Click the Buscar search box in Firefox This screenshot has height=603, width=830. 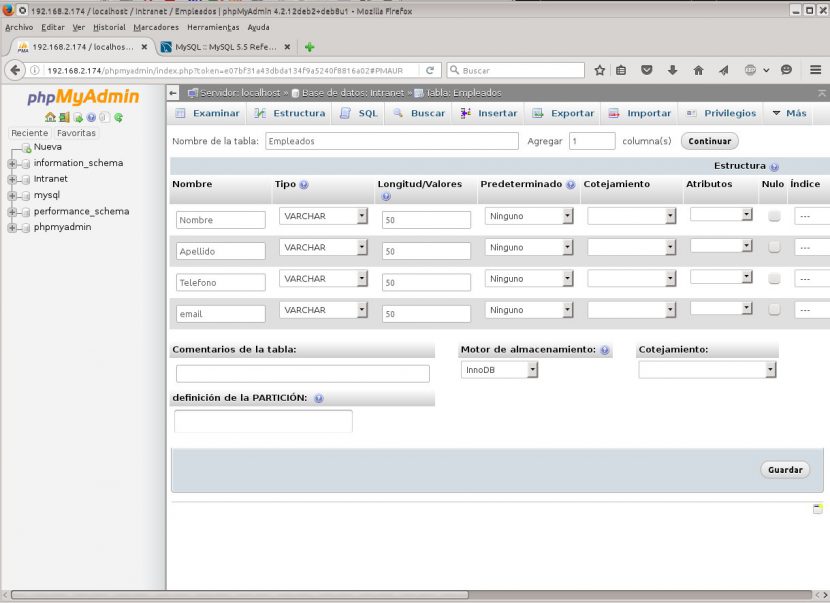(x=516, y=70)
